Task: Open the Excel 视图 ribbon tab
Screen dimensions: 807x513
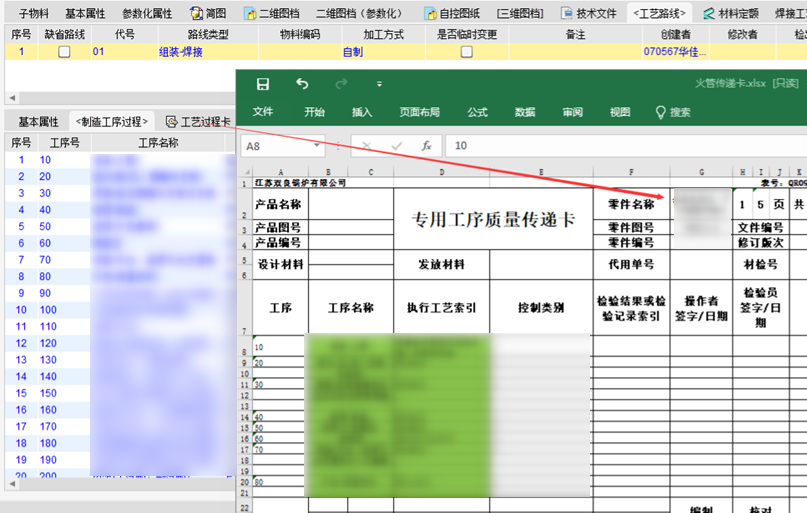Action: pos(620,112)
